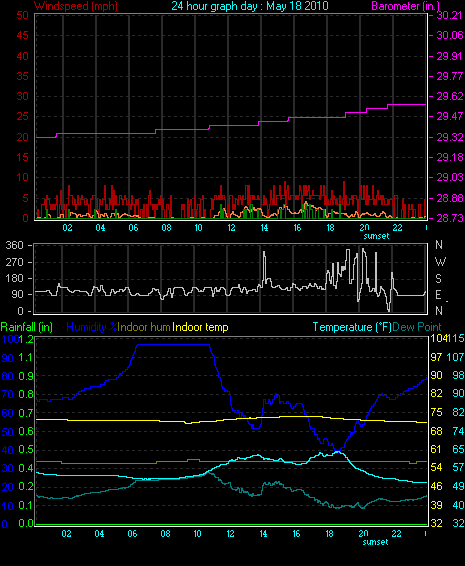Click the "Indoor temp" legend label
Viewport: 465px width, 566px height.
[200, 327]
